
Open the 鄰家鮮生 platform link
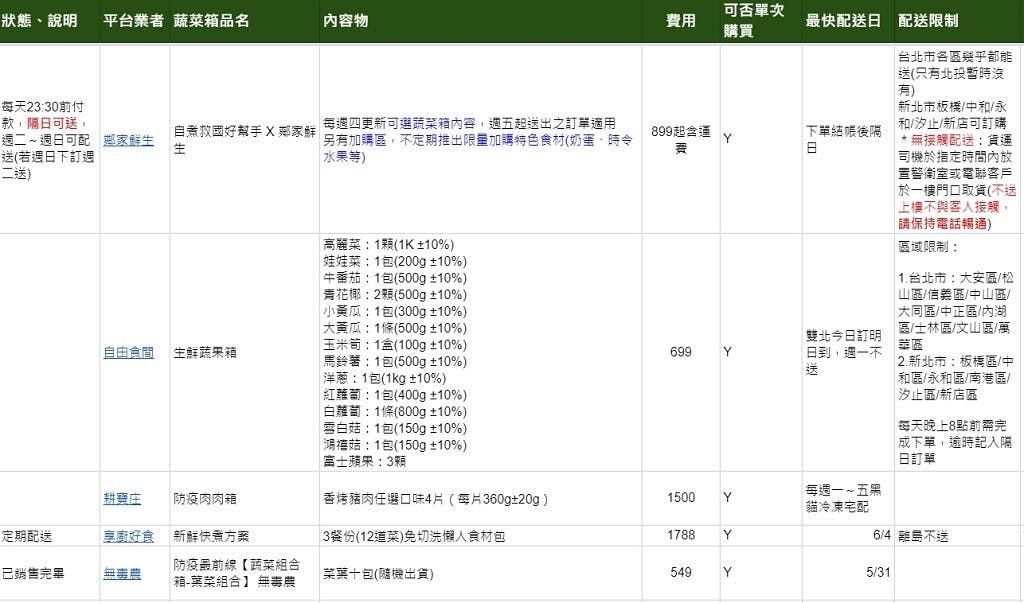click(x=128, y=140)
